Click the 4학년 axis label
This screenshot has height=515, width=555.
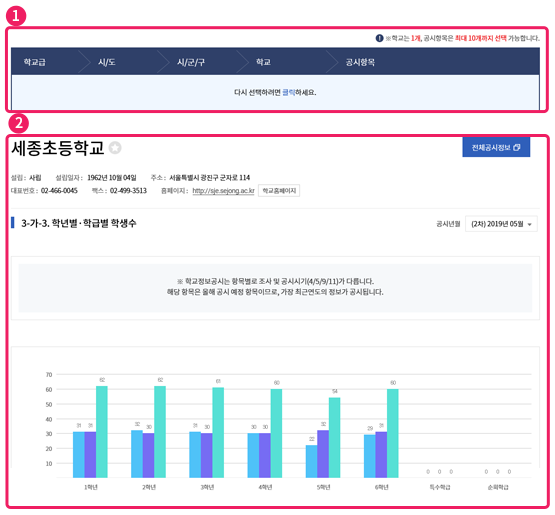(265, 487)
